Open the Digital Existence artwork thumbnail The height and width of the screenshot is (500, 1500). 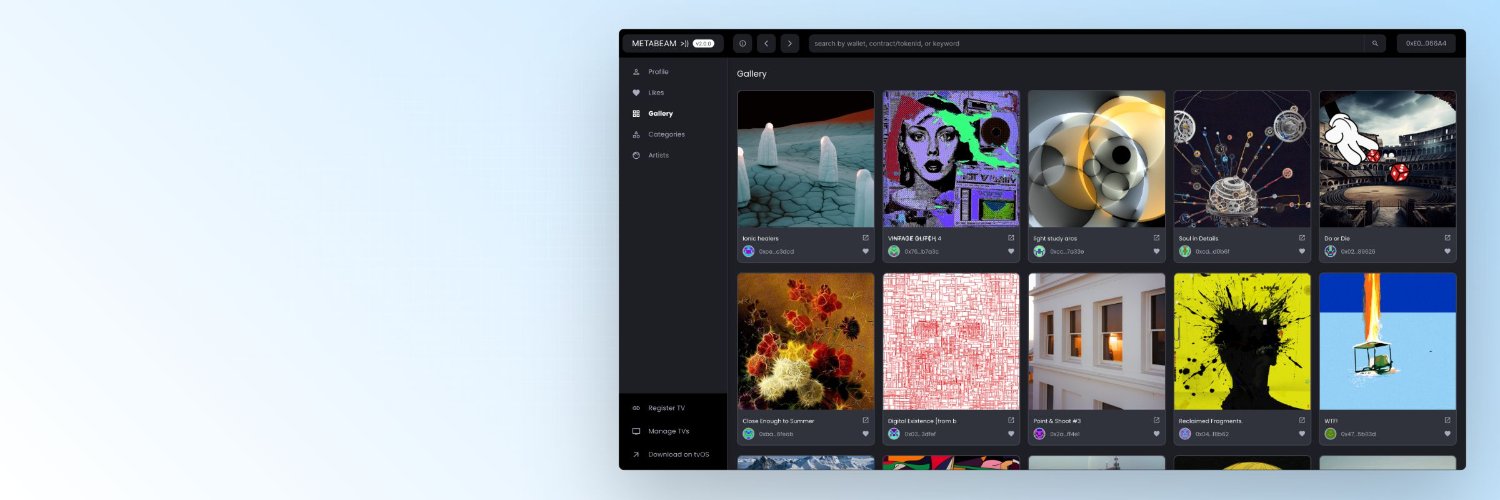pyautogui.click(x=951, y=341)
